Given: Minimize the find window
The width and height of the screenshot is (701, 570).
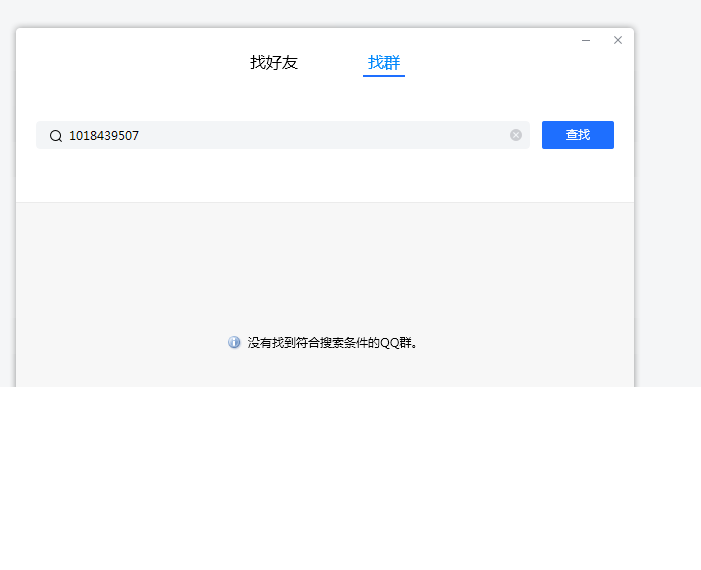Looking at the screenshot, I should [586, 40].
